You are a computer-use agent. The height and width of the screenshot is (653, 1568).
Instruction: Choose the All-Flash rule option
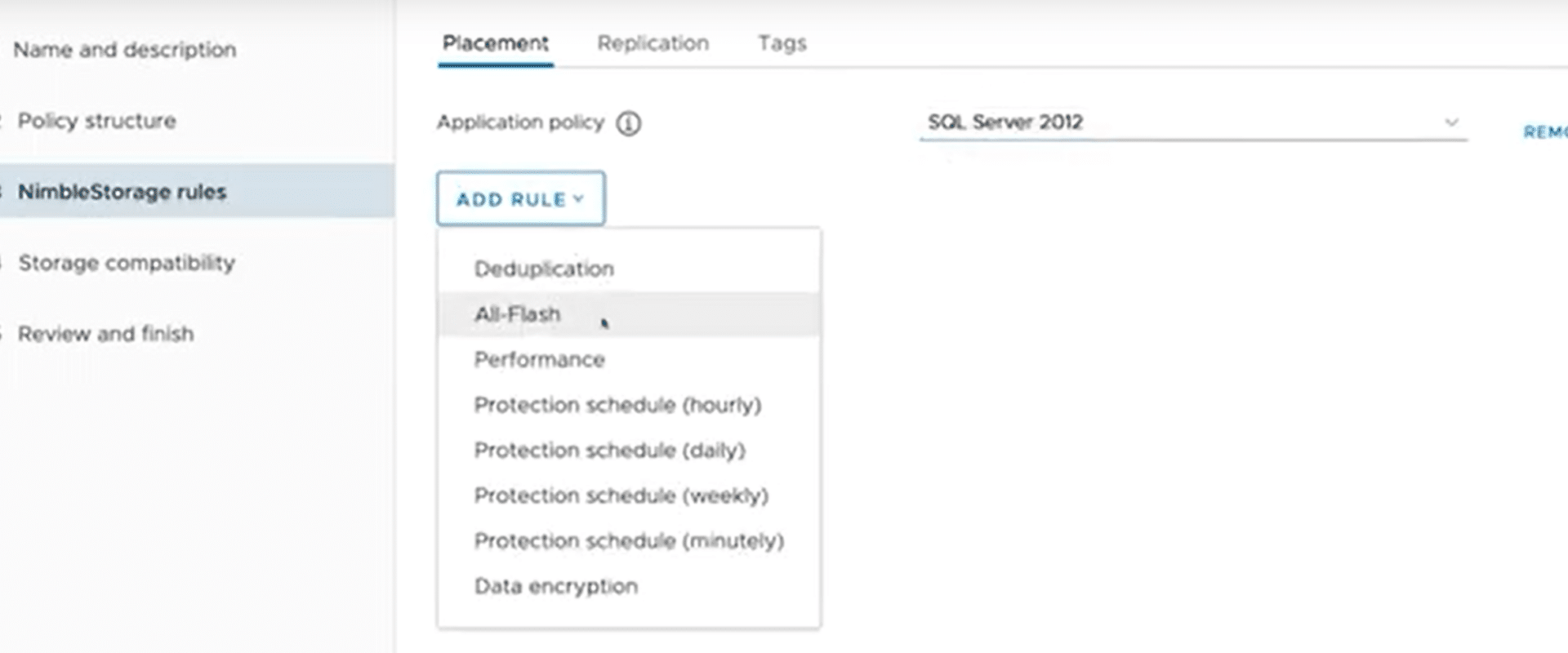[629, 314]
